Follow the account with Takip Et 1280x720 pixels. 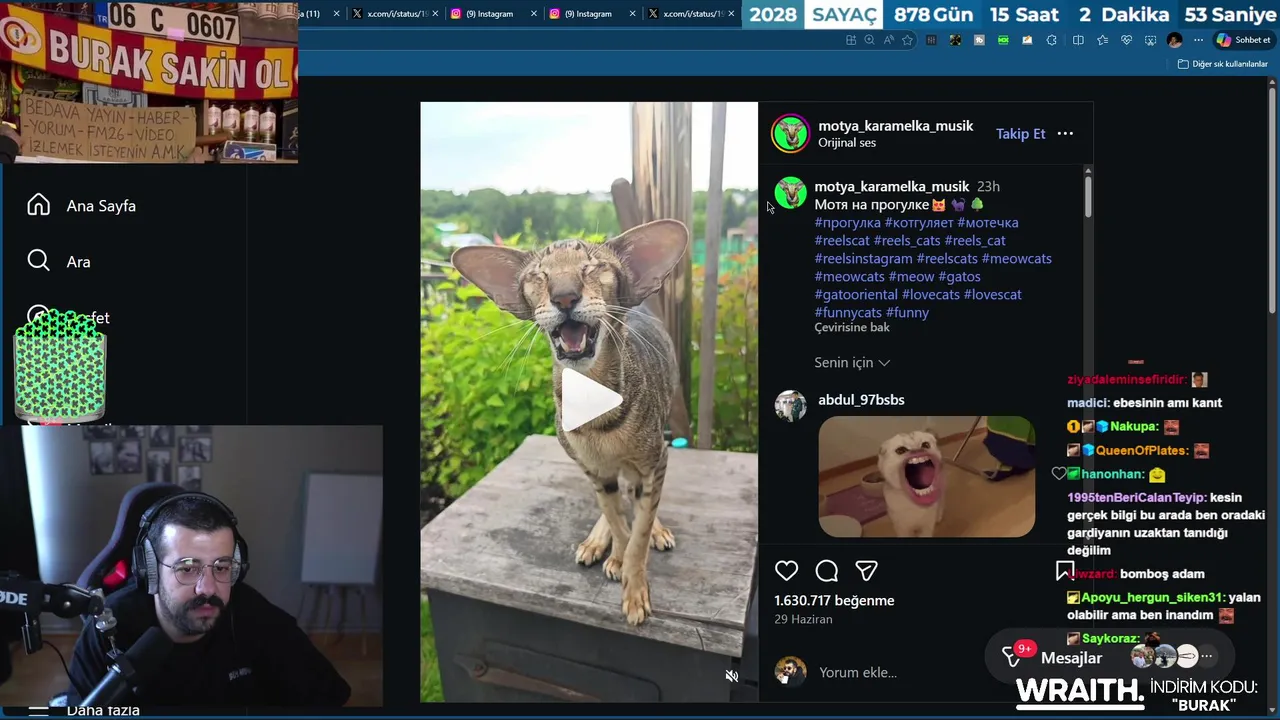pyautogui.click(x=1020, y=134)
